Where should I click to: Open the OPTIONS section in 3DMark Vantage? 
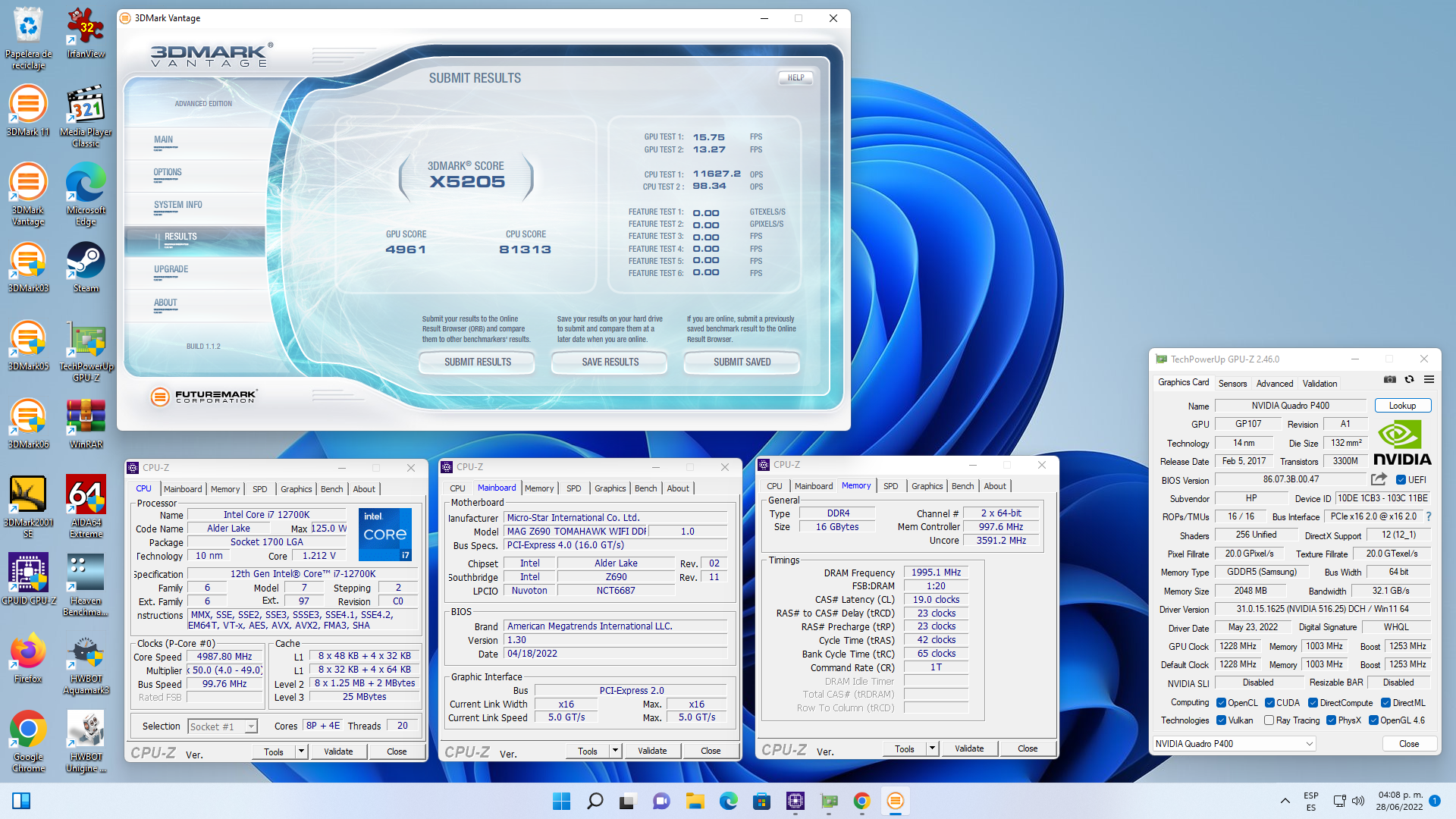click(x=168, y=172)
